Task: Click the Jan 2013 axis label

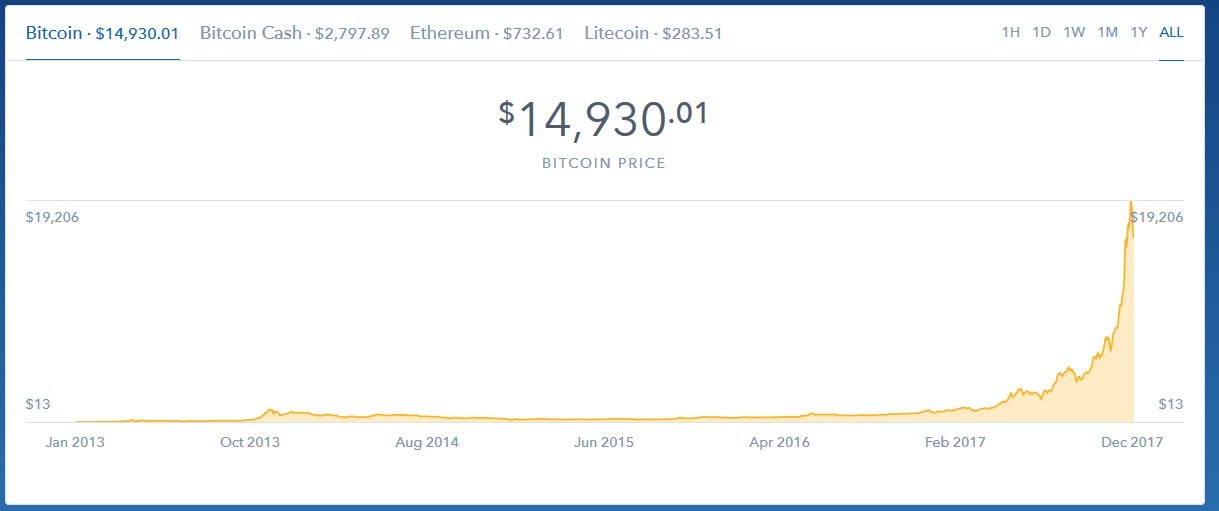Action: 75,441
